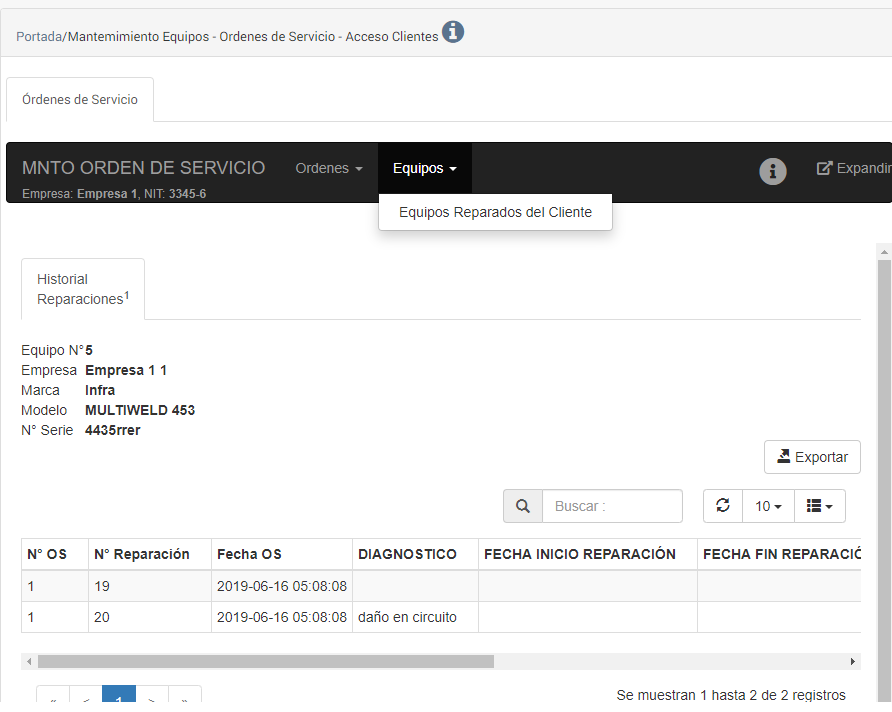Image resolution: width=892 pixels, height=712 pixels.
Task: Select the Historial Reparaciones tab
Action: coord(83,289)
